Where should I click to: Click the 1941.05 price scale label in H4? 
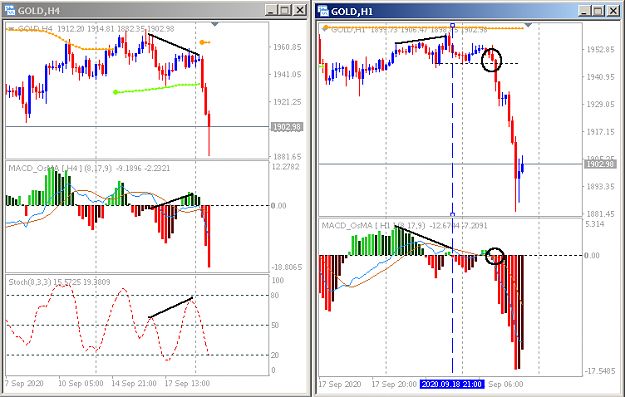[287, 74]
